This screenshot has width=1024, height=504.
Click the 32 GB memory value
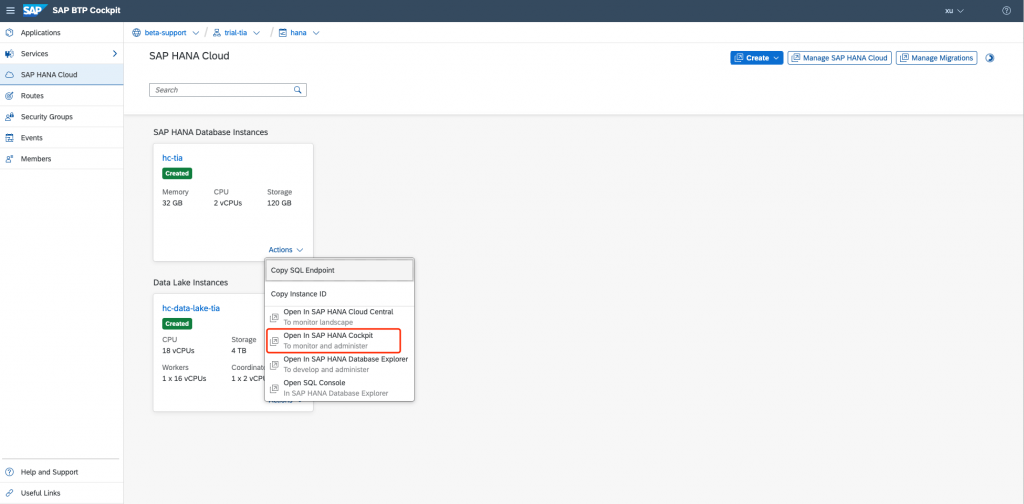click(172, 203)
